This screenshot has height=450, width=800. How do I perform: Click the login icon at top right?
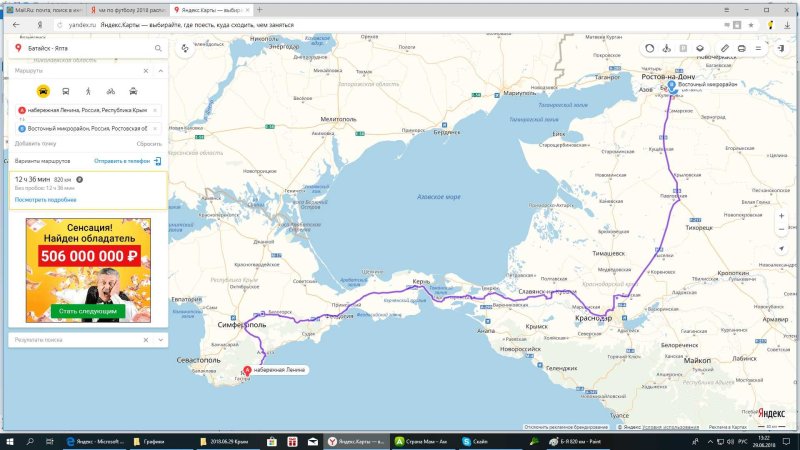(x=781, y=48)
